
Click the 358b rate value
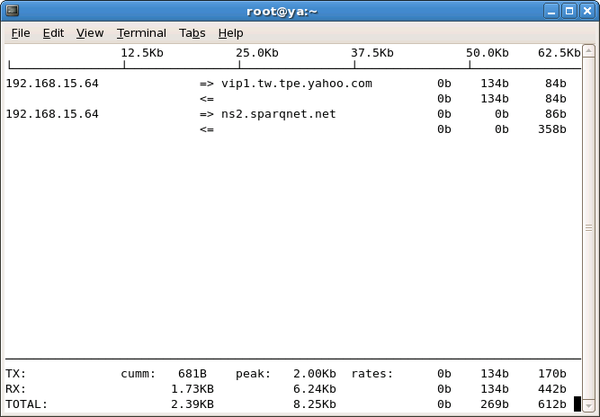pyautogui.click(x=552, y=129)
